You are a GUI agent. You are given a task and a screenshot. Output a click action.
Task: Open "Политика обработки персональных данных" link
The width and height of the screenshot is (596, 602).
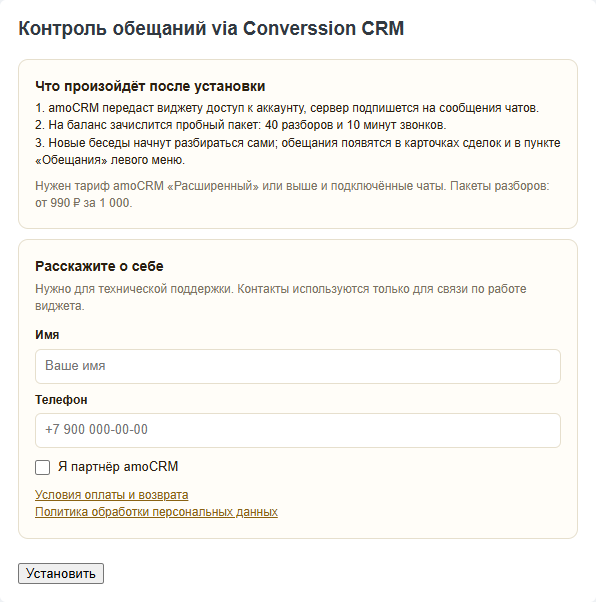(156, 512)
